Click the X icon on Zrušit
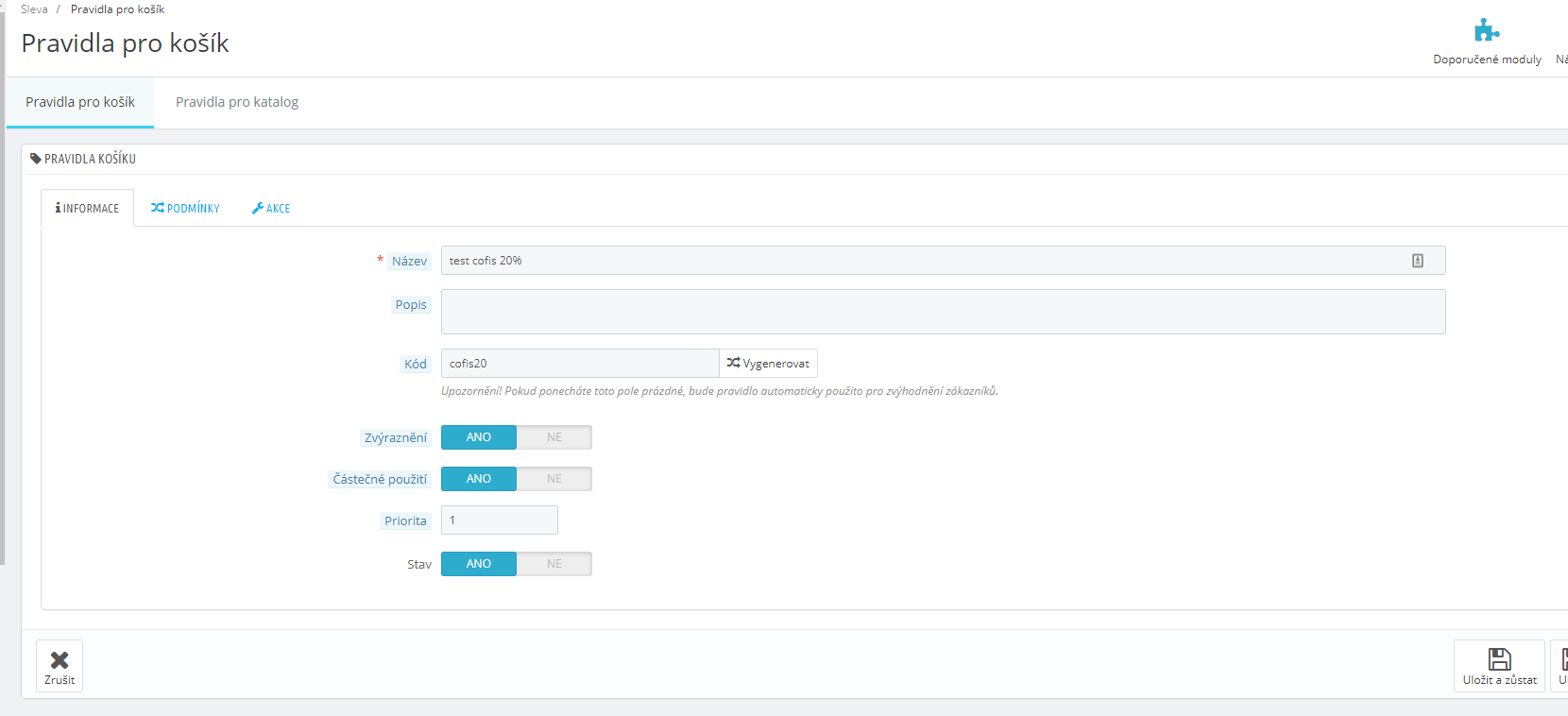The image size is (1568, 716). tap(60, 659)
